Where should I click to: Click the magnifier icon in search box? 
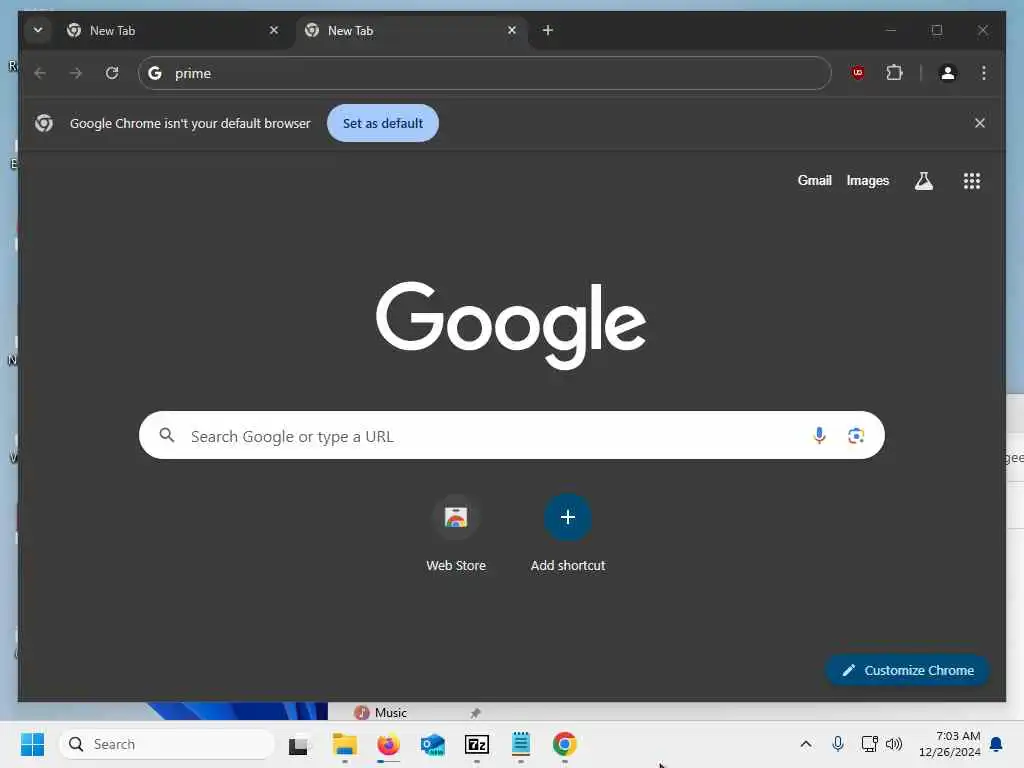[x=167, y=435]
